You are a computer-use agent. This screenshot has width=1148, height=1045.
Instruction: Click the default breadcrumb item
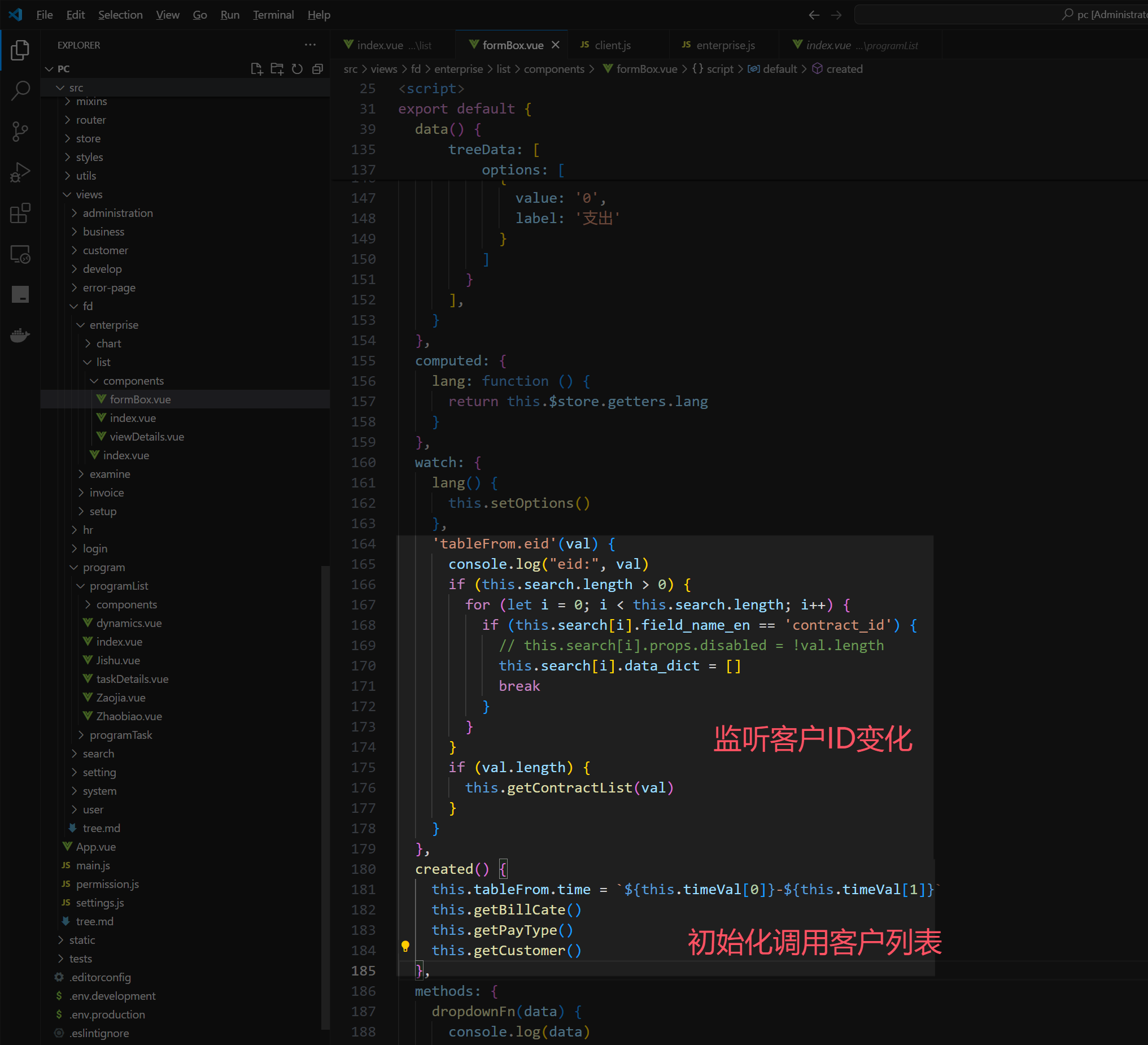(772, 69)
